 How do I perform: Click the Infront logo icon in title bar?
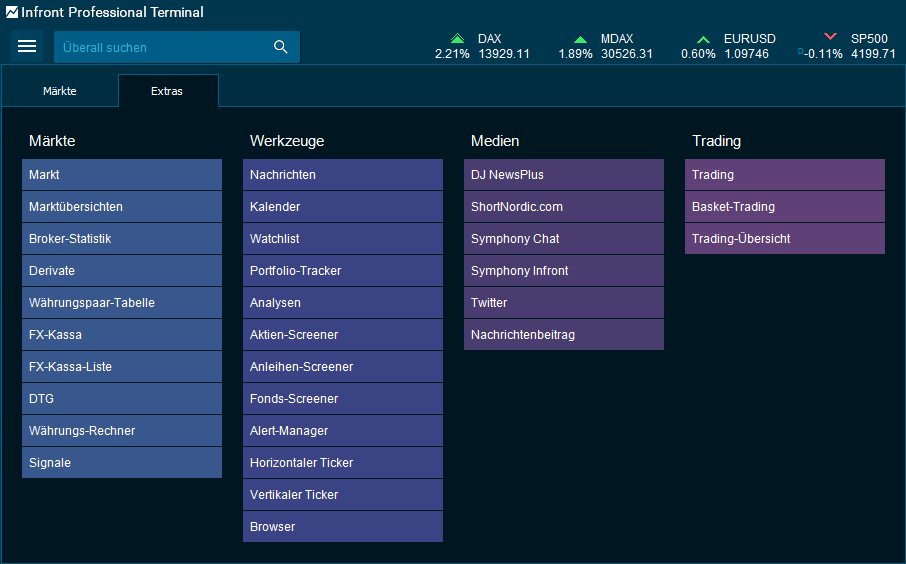pyautogui.click(x=11, y=13)
